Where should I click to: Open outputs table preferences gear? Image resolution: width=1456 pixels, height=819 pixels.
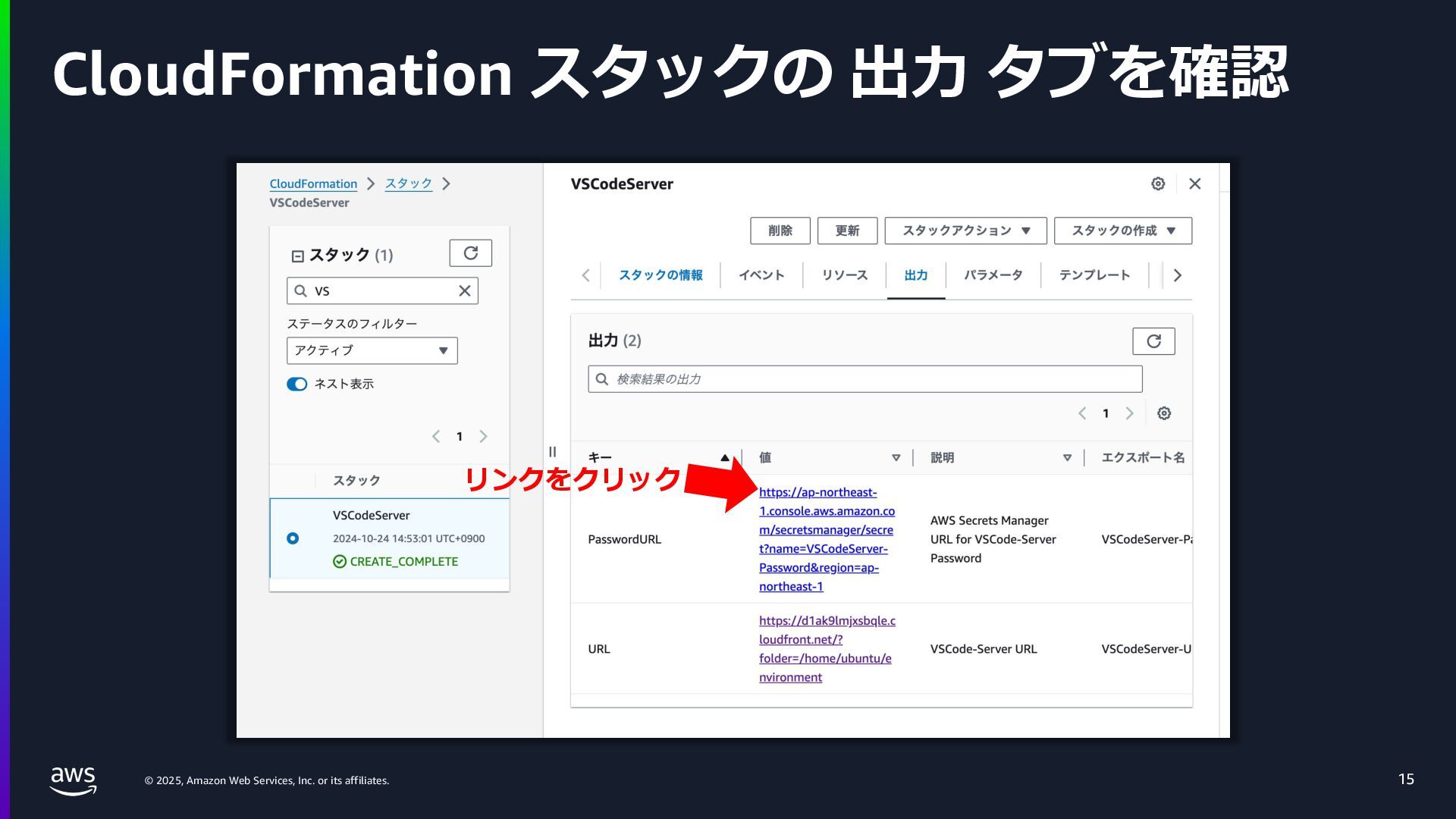1163,413
